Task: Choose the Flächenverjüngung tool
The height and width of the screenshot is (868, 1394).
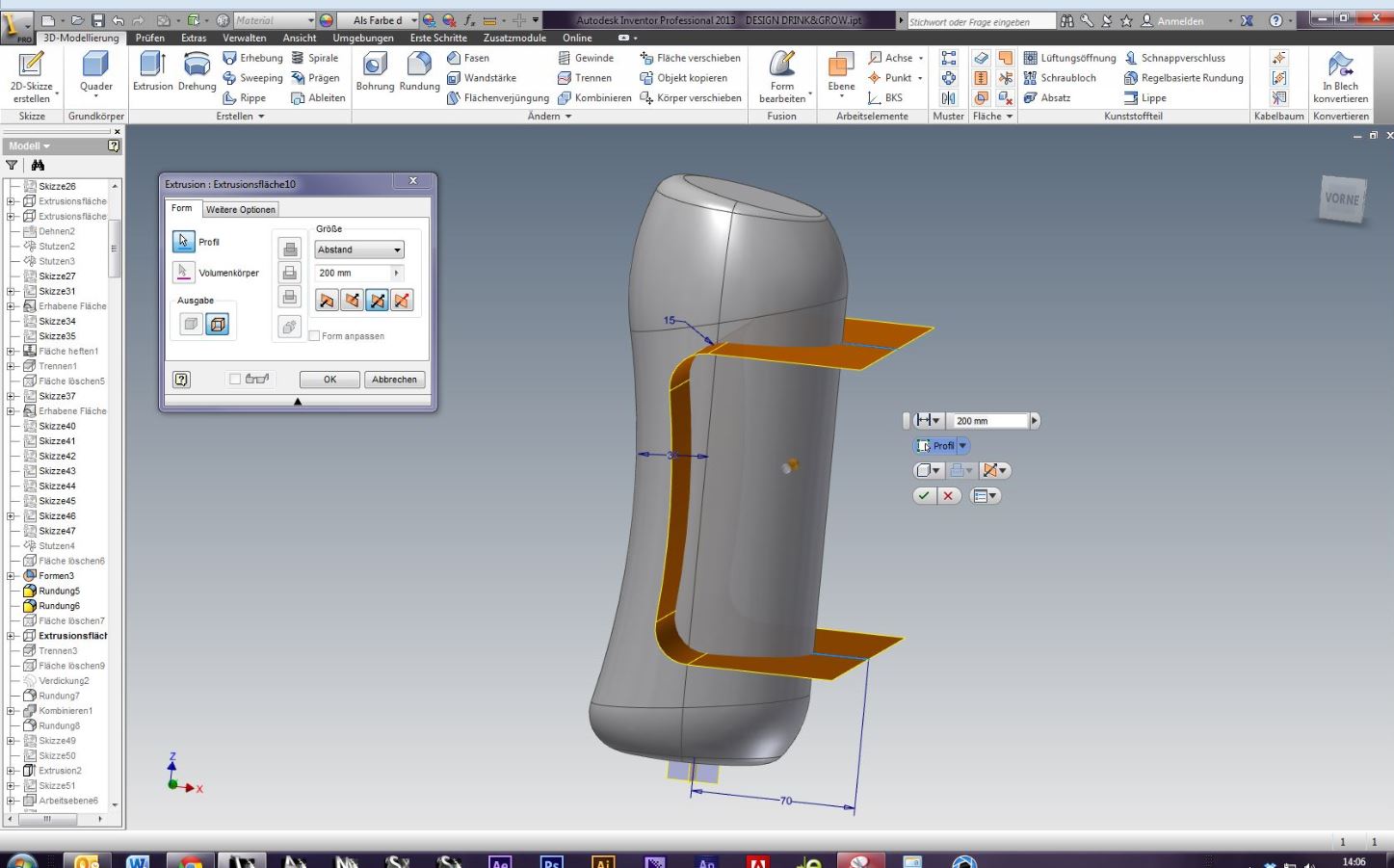Action: 497,98
